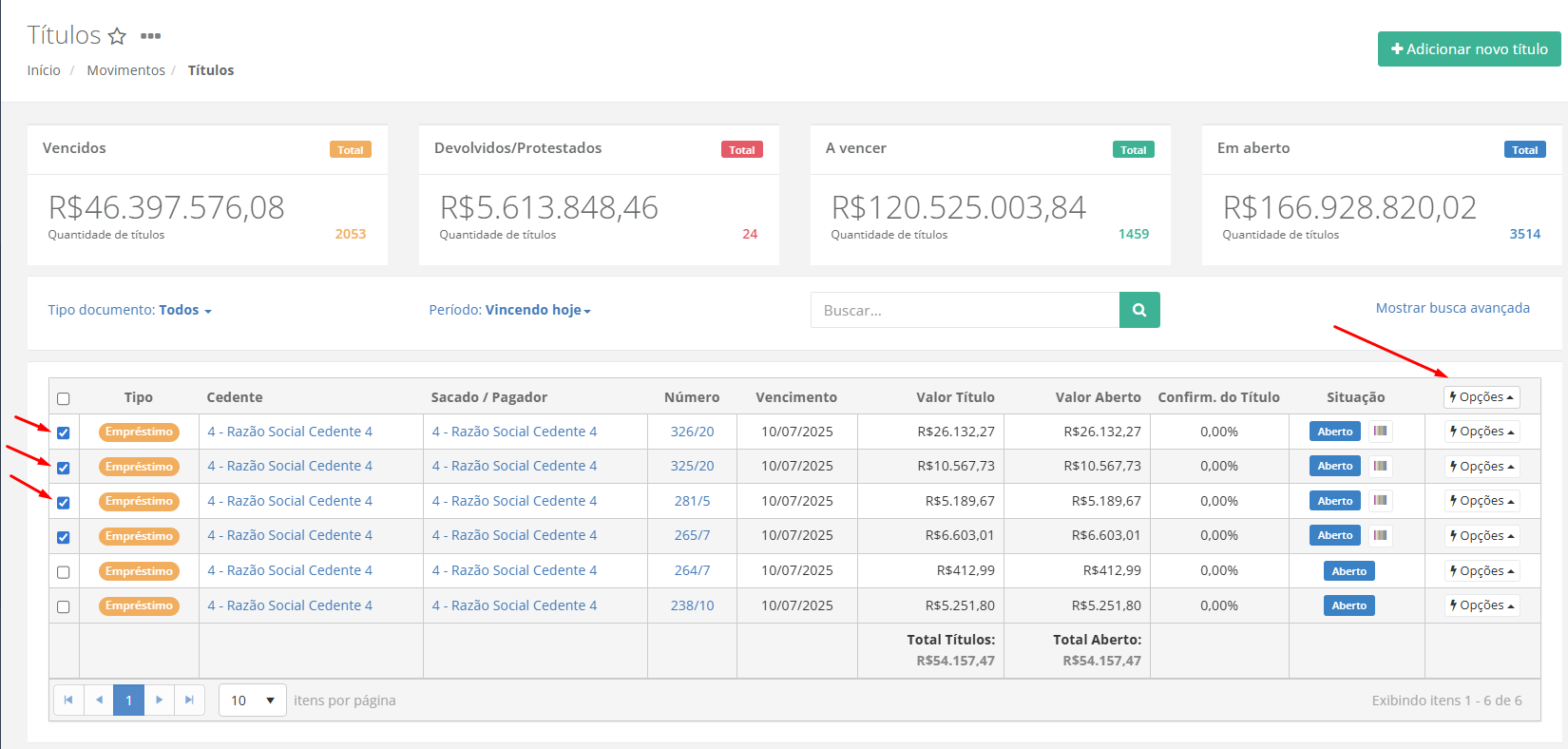Image resolution: width=1568 pixels, height=749 pixels.
Task: Navigate to Movimentos in the breadcrumb
Action: (125, 70)
